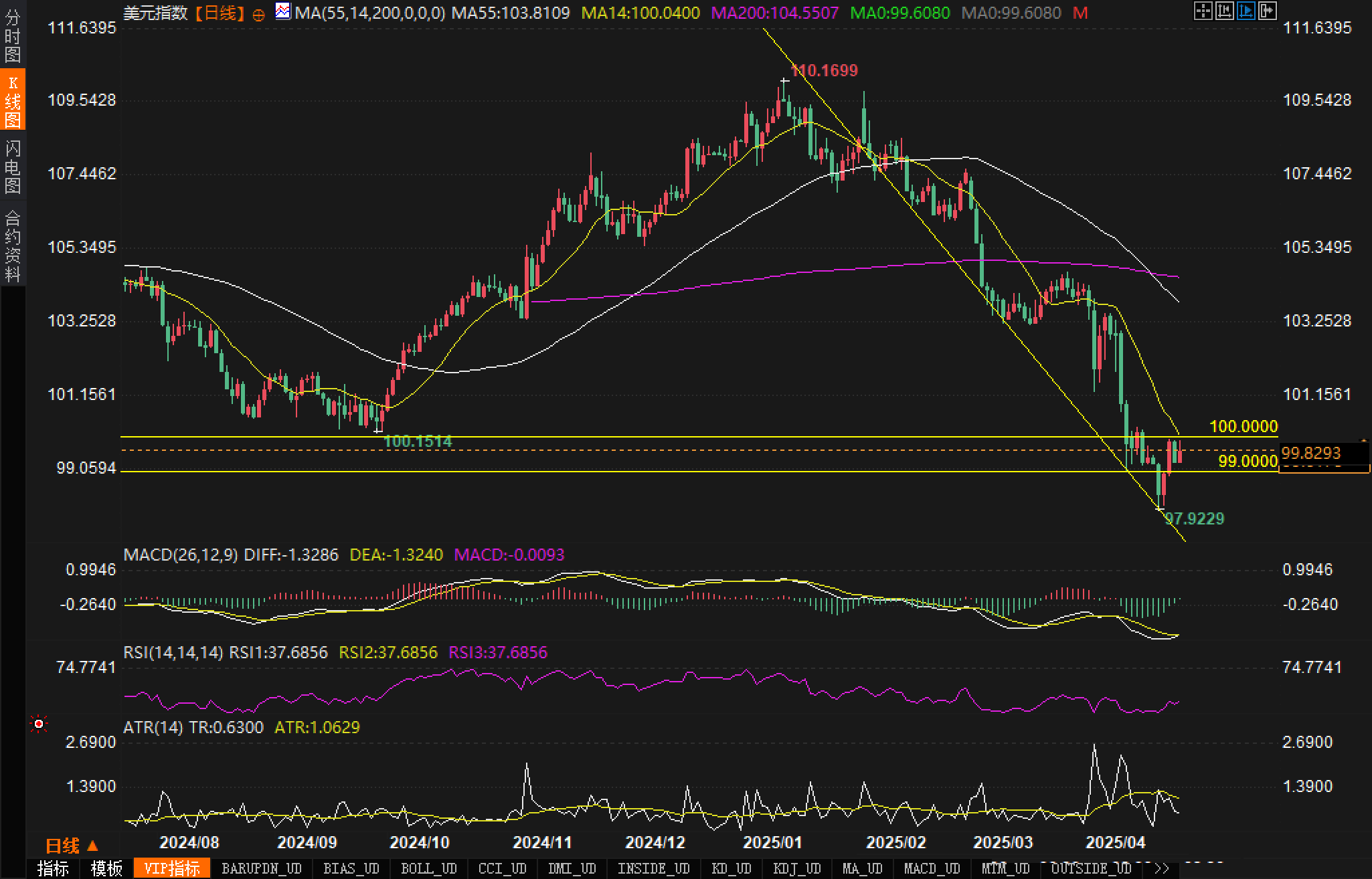Viewport: 1372px width, 879px height.
Task: Switch to the VIP指标 tab
Action: click(x=172, y=869)
